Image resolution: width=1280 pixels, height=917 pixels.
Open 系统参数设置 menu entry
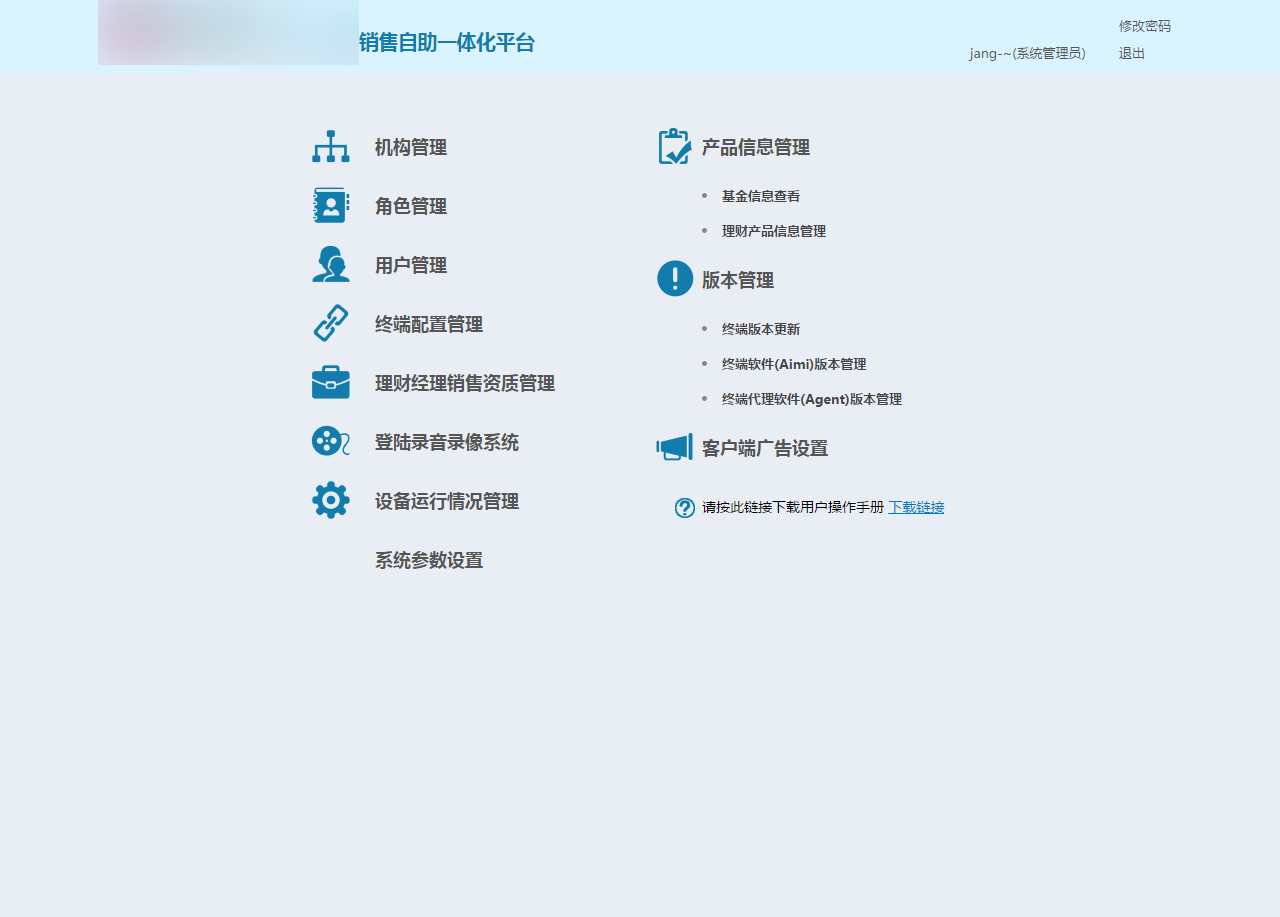429,561
